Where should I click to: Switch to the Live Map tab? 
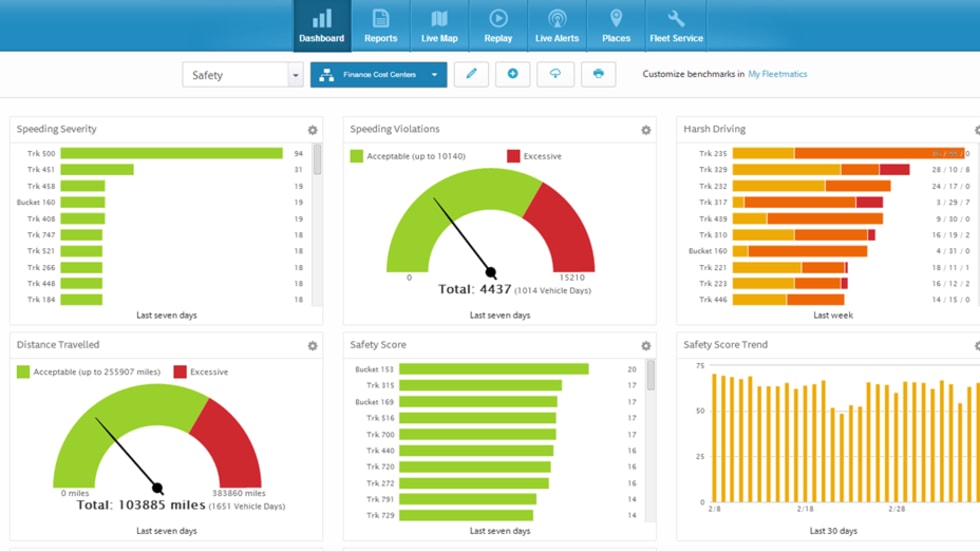439,26
